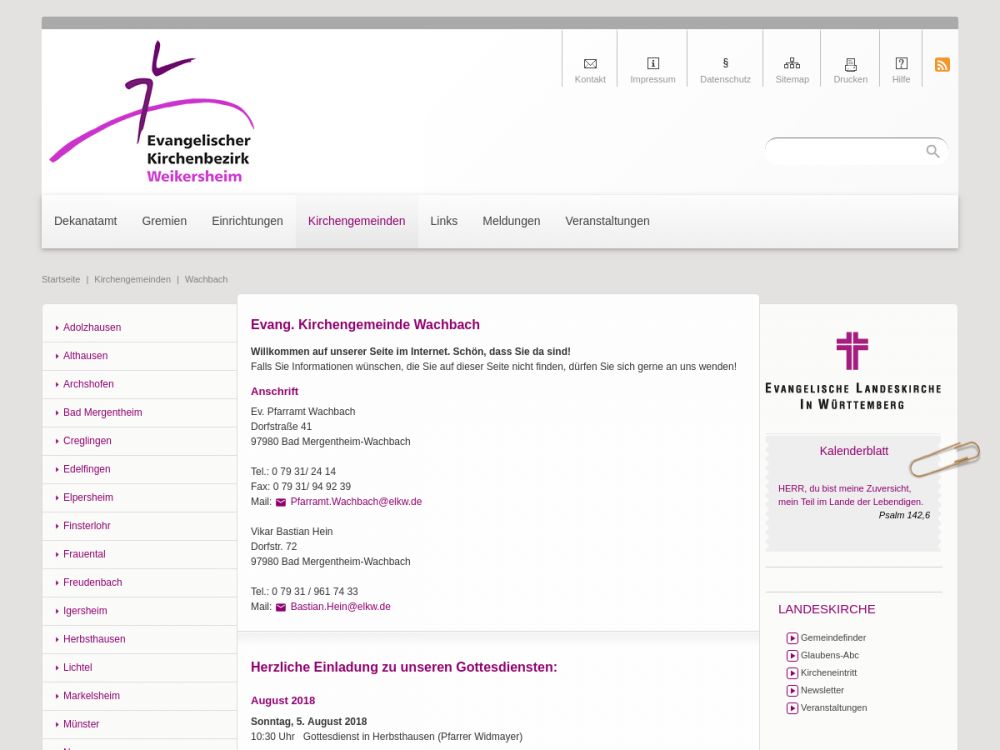The image size is (1000, 750).
Task: Open the Dekanatamt menu item
Action: pos(85,221)
